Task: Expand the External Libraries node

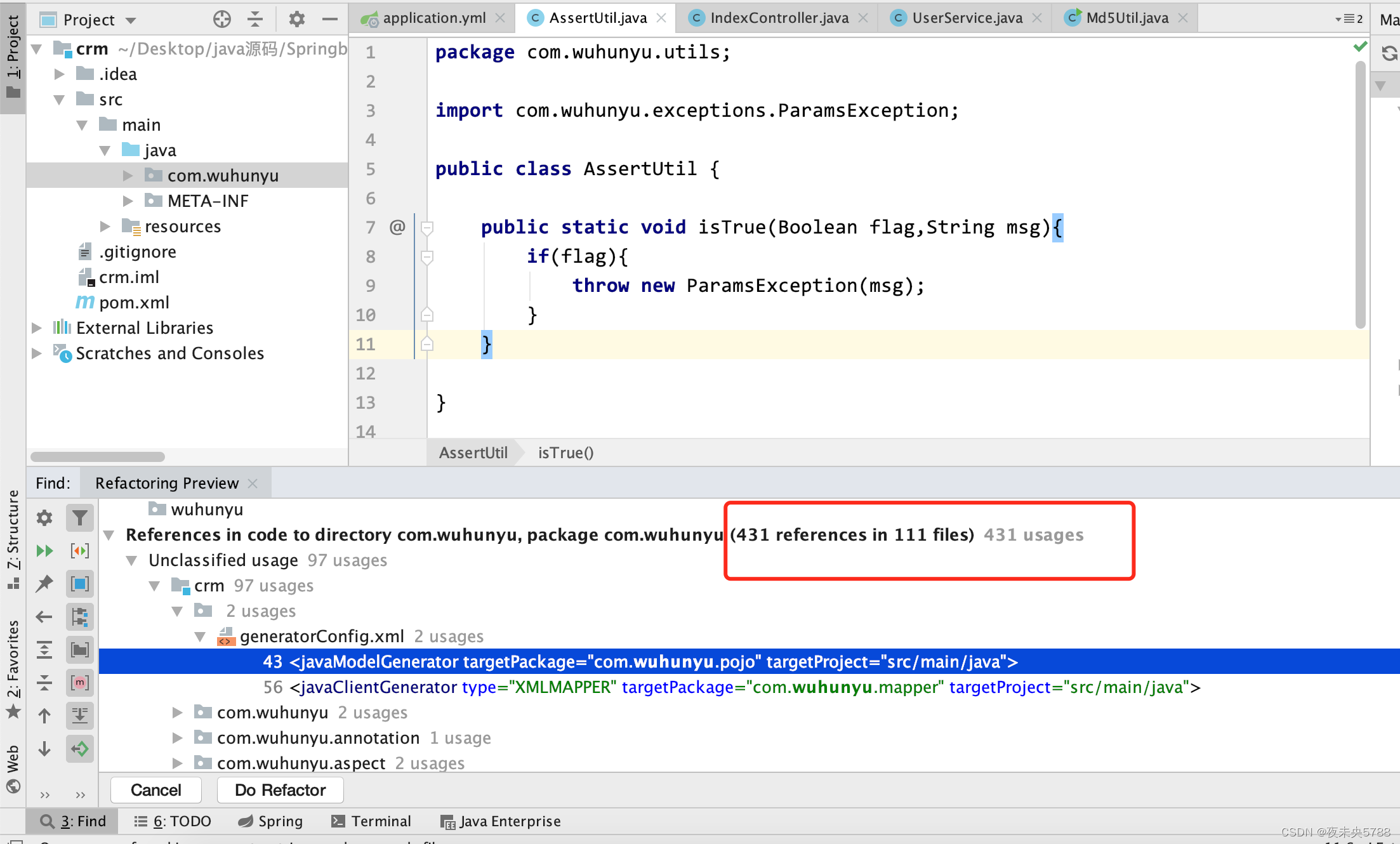Action: [37, 328]
